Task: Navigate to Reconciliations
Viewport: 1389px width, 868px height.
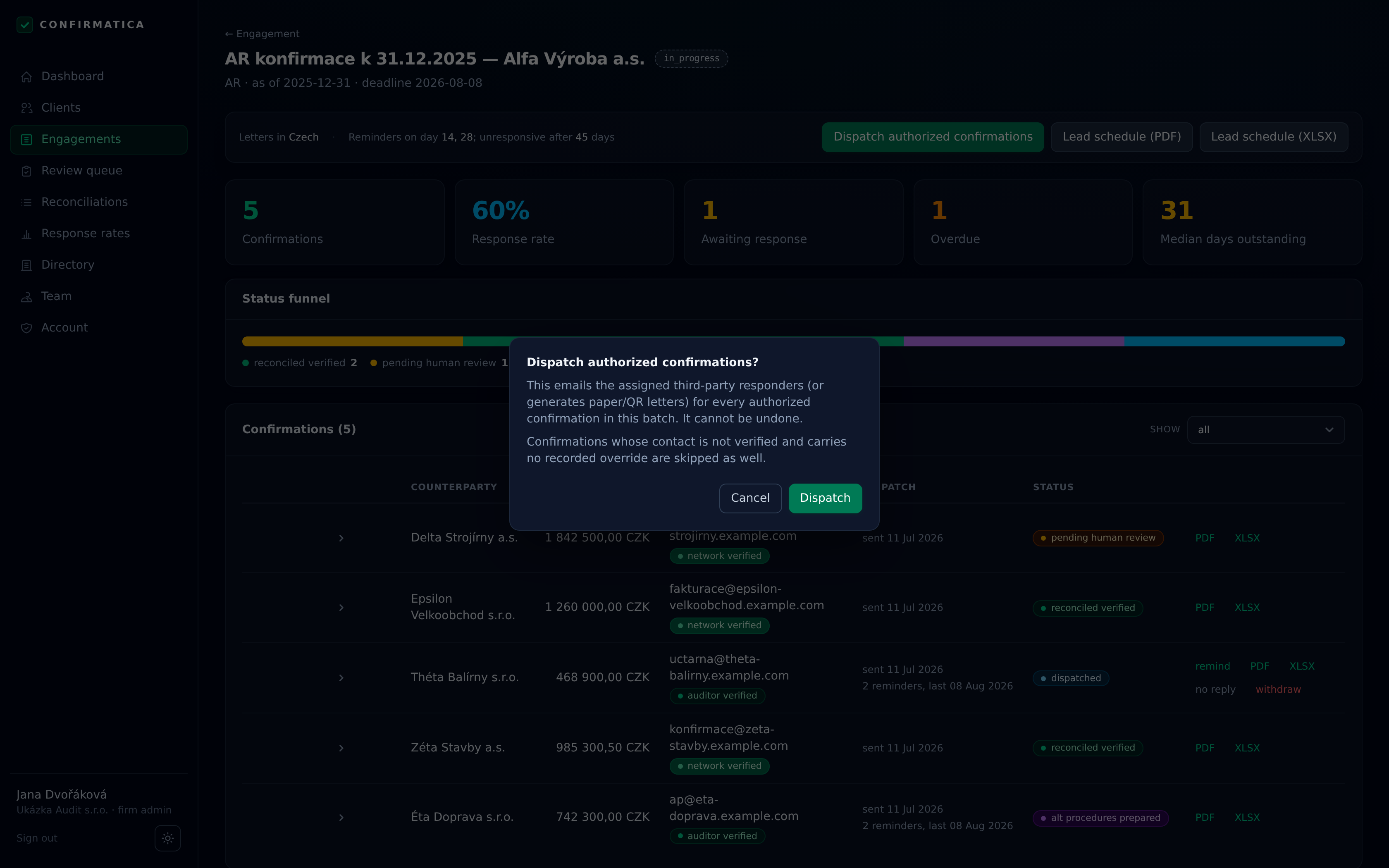Action: tap(99, 202)
